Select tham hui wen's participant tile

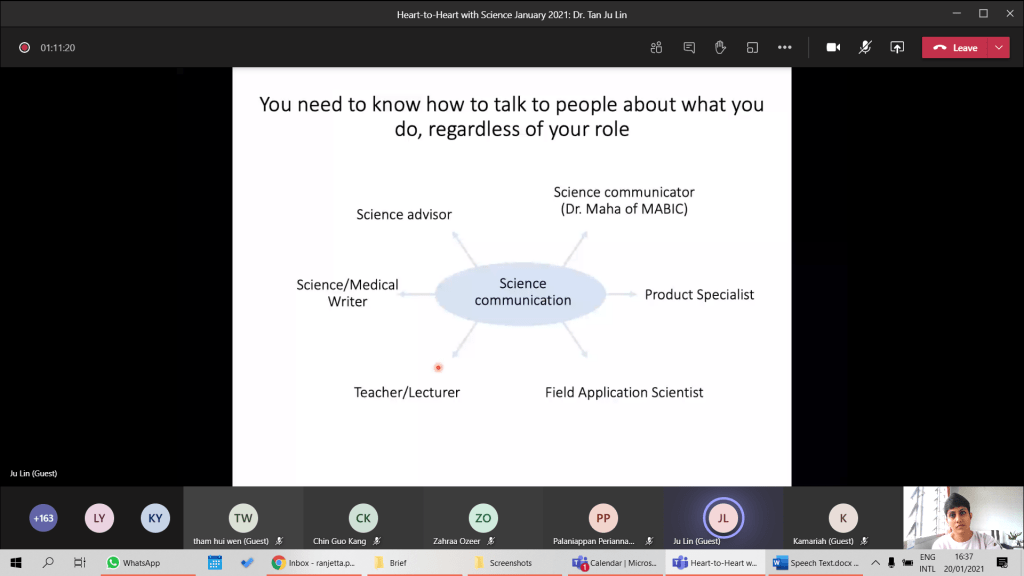[x=242, y=520]
